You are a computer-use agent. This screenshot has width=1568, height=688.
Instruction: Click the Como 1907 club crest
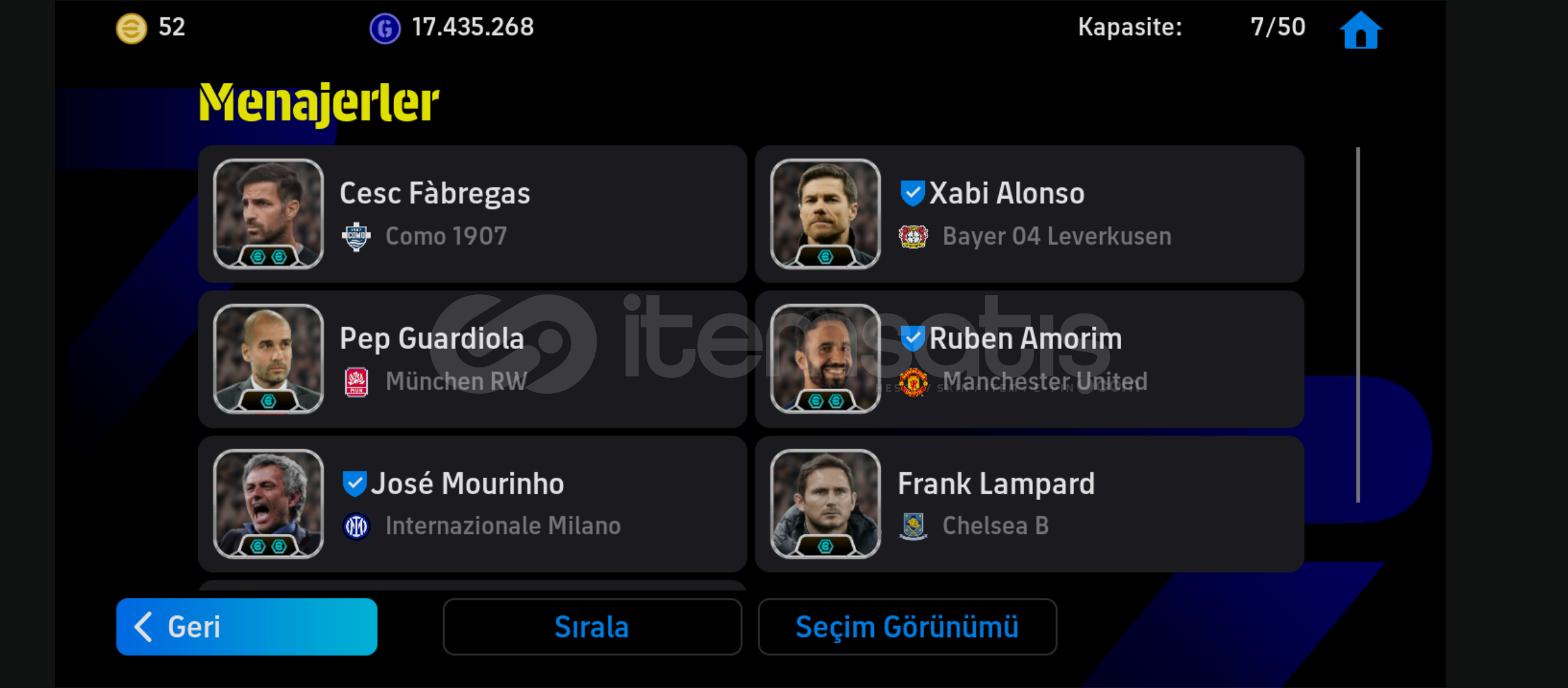pos(356,237)
